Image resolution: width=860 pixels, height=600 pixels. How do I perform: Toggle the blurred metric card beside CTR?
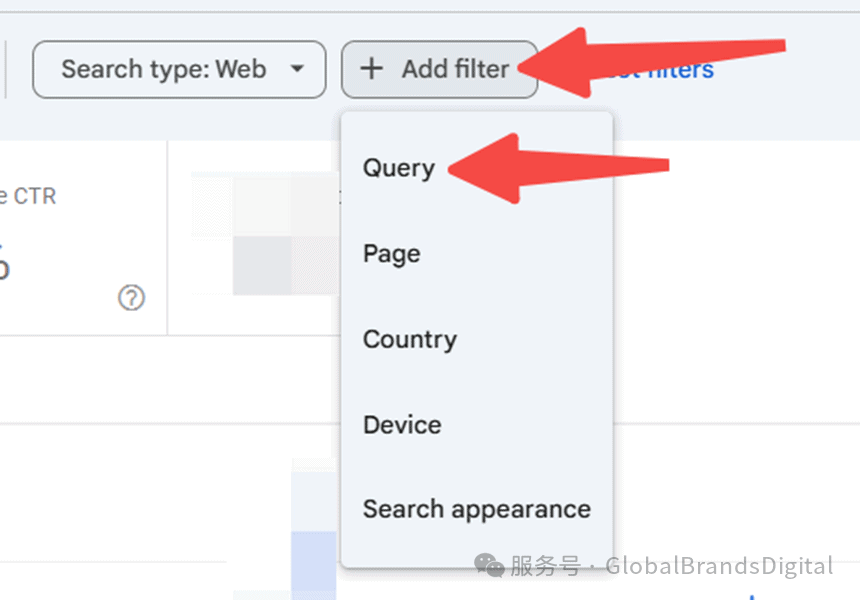click(x=254, y=238)
